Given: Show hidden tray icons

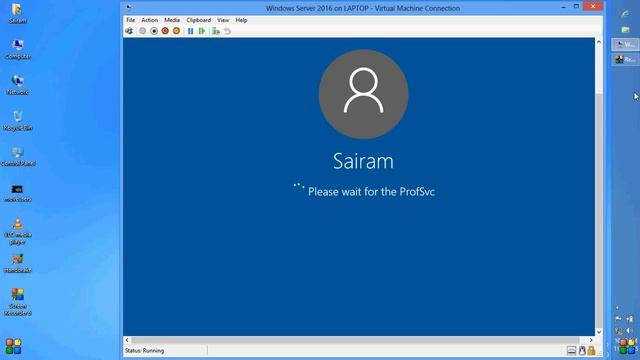Looking at the screenshot, I should pos(618,308).
